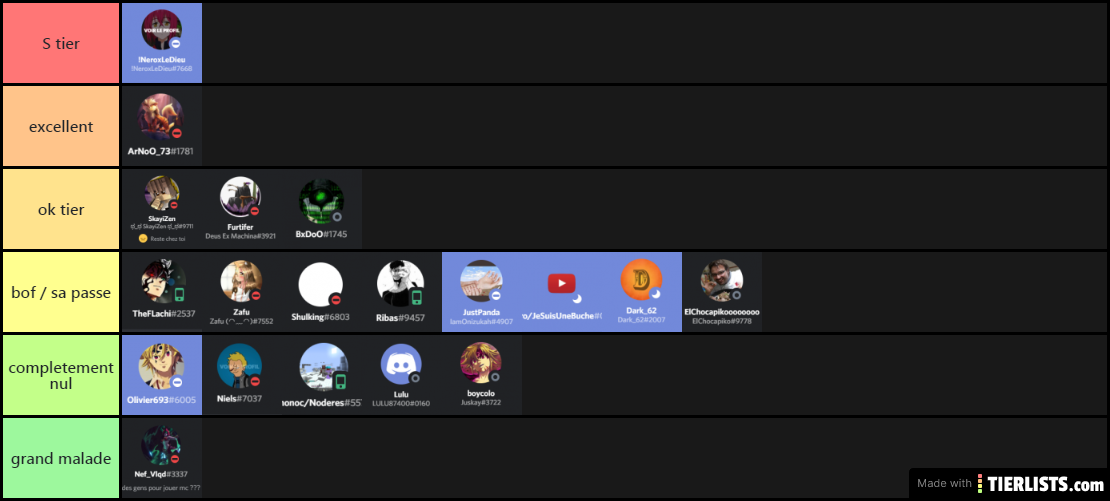
Task: Click the white blank Shulking avatar
Action: tap(321, 284)
